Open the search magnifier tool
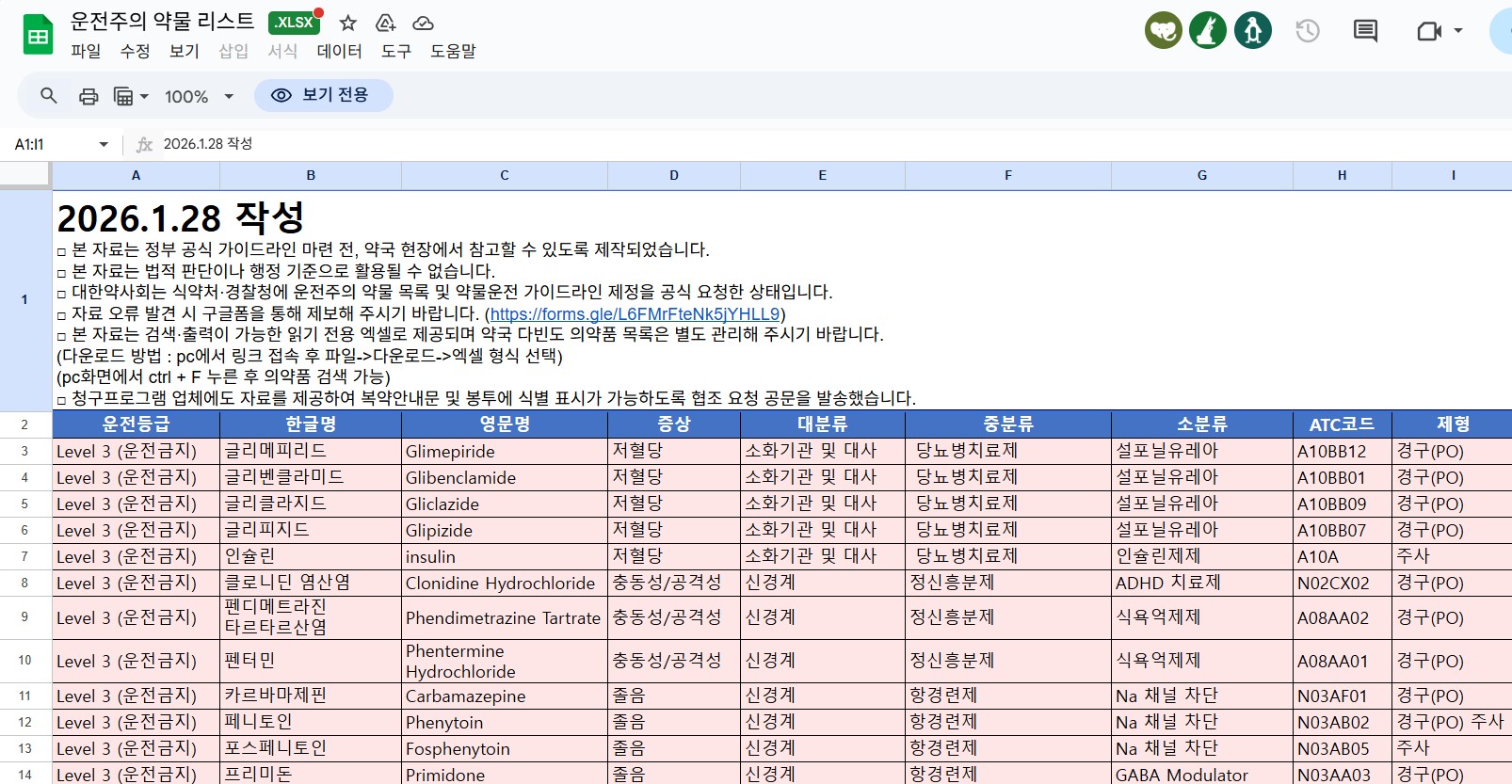This screenshot has width=1512, height=784. tap(49, 96)
